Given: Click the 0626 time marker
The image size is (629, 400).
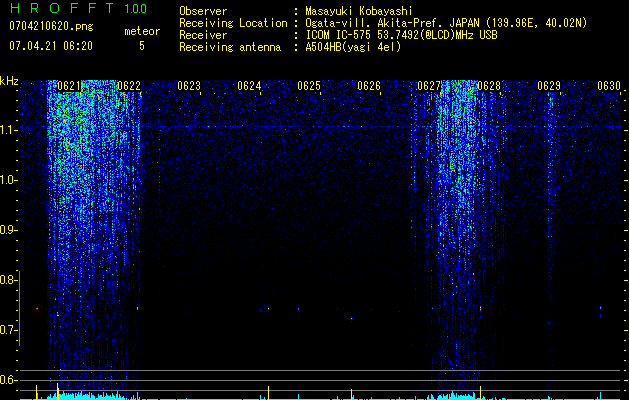Looking at the screenshot, I should [x=369, y=86].
